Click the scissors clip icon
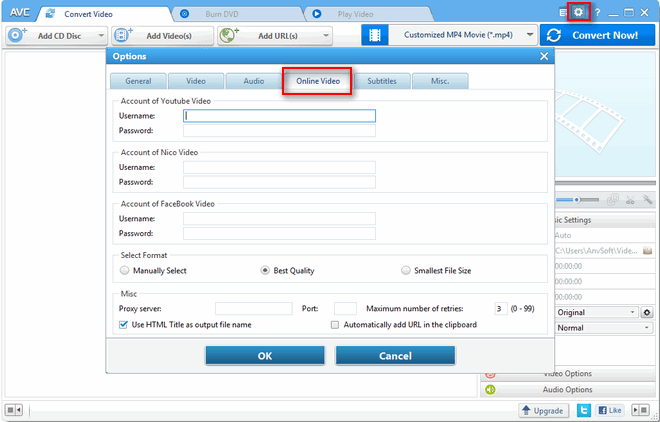 coord(630,200)
